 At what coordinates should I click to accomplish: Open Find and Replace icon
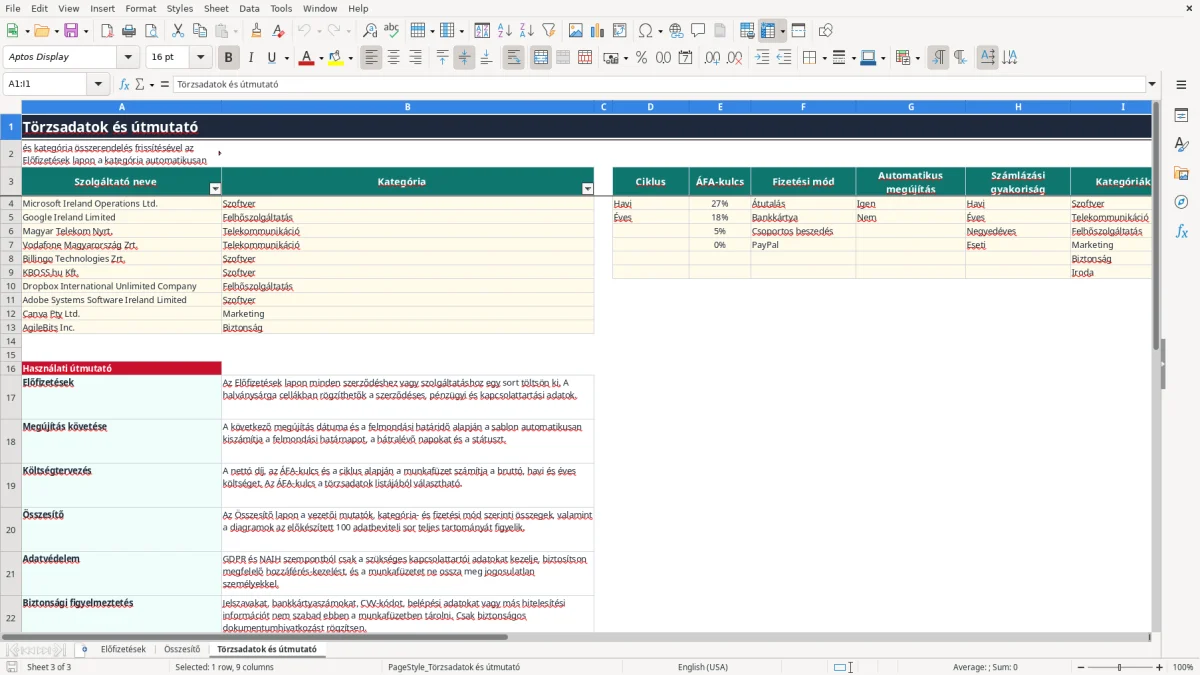tap(370, 31)
